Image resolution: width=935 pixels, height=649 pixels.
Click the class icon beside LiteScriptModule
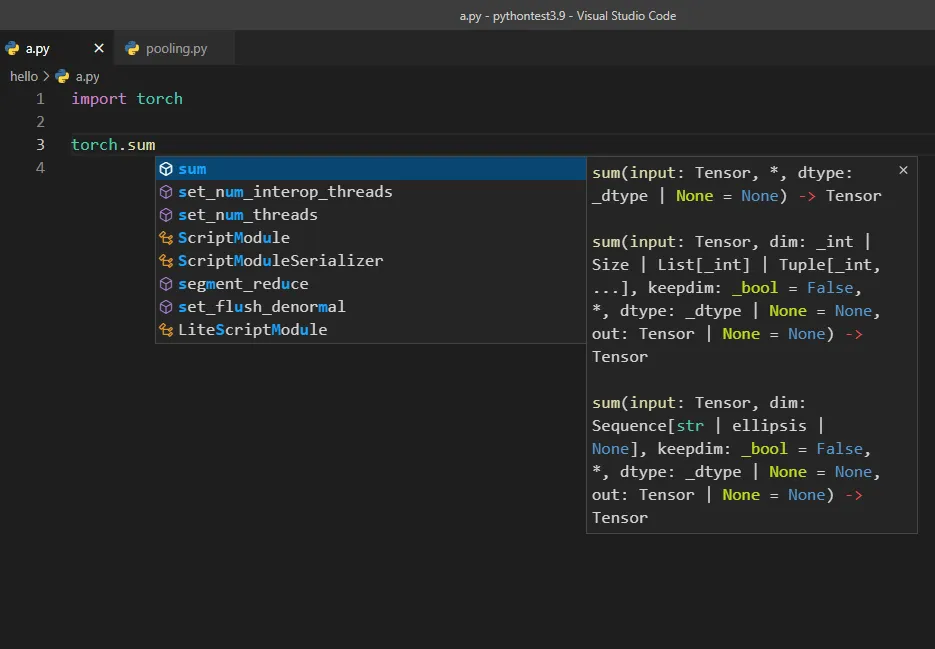coord(166,329)
